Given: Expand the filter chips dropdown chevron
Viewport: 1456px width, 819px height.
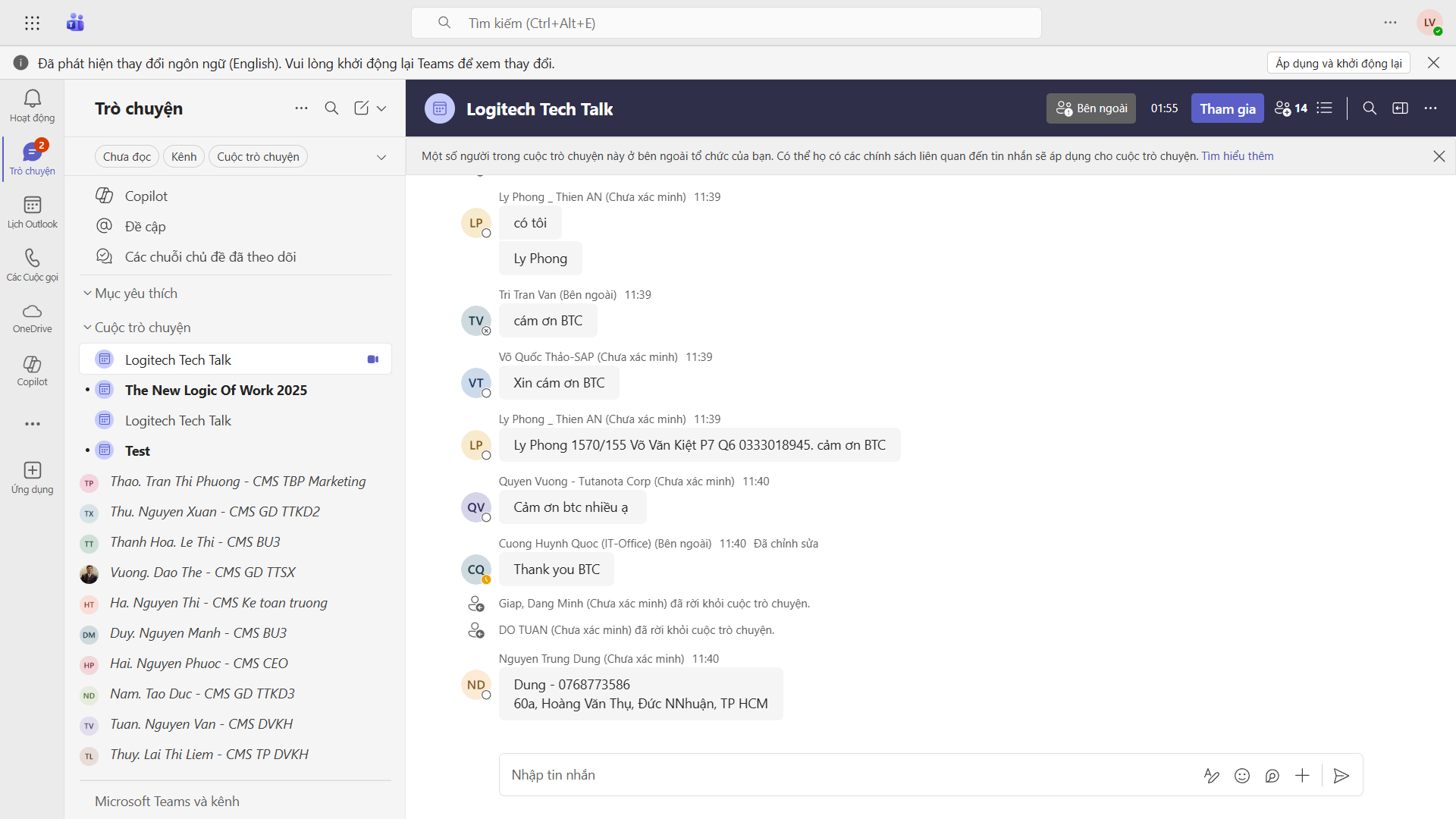Looking at the screenshot, I should (381, 157).
